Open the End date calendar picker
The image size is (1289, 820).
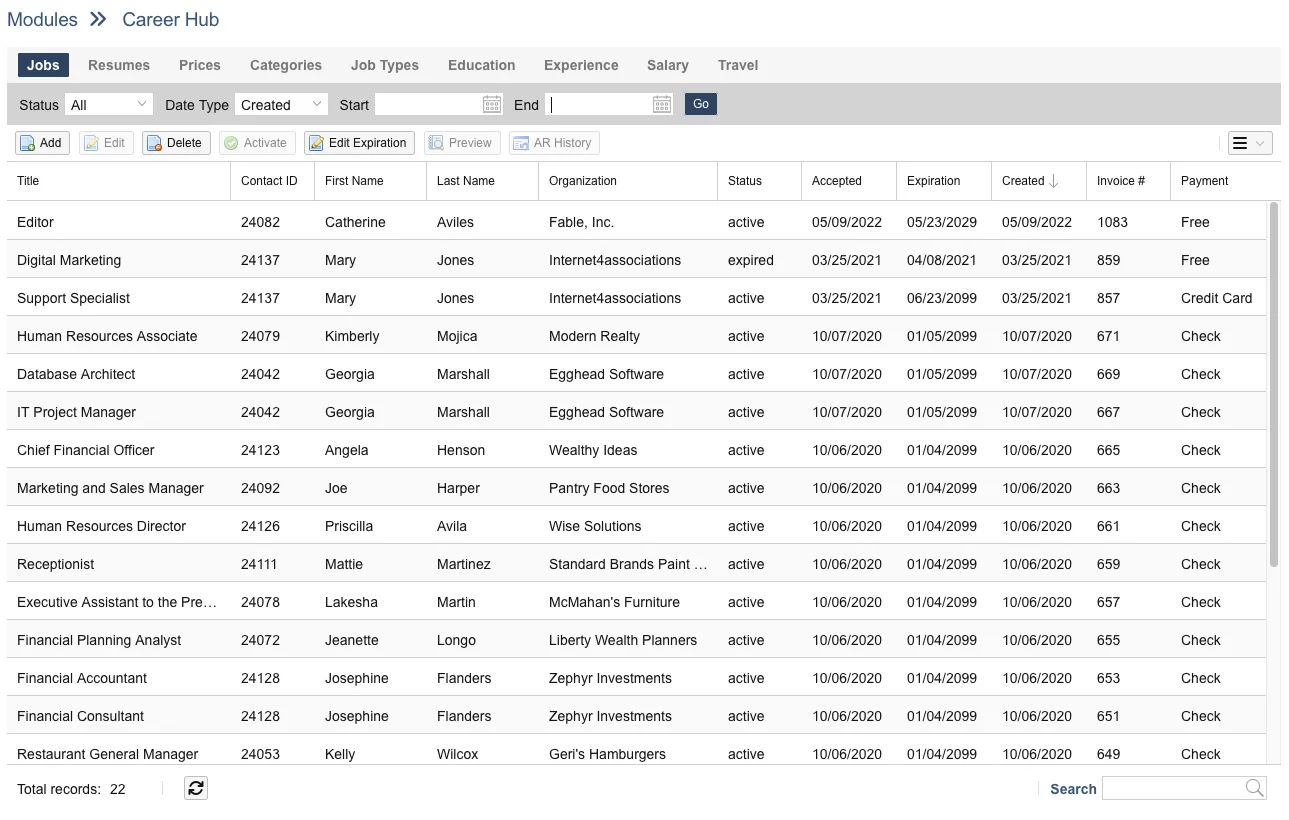point(662,104)
